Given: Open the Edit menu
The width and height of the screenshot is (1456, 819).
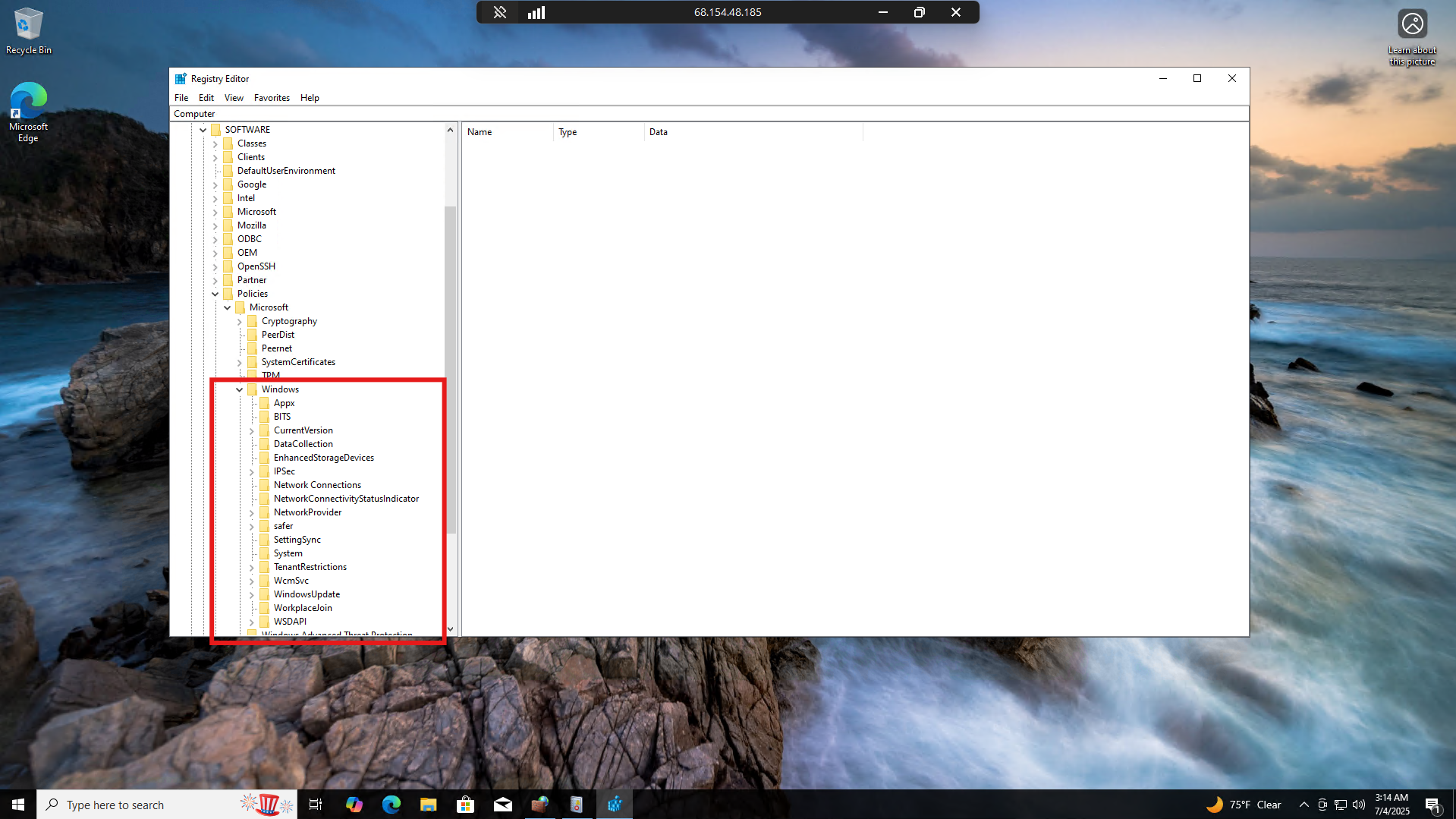Looking at the screenshot, I should point(206,98).
